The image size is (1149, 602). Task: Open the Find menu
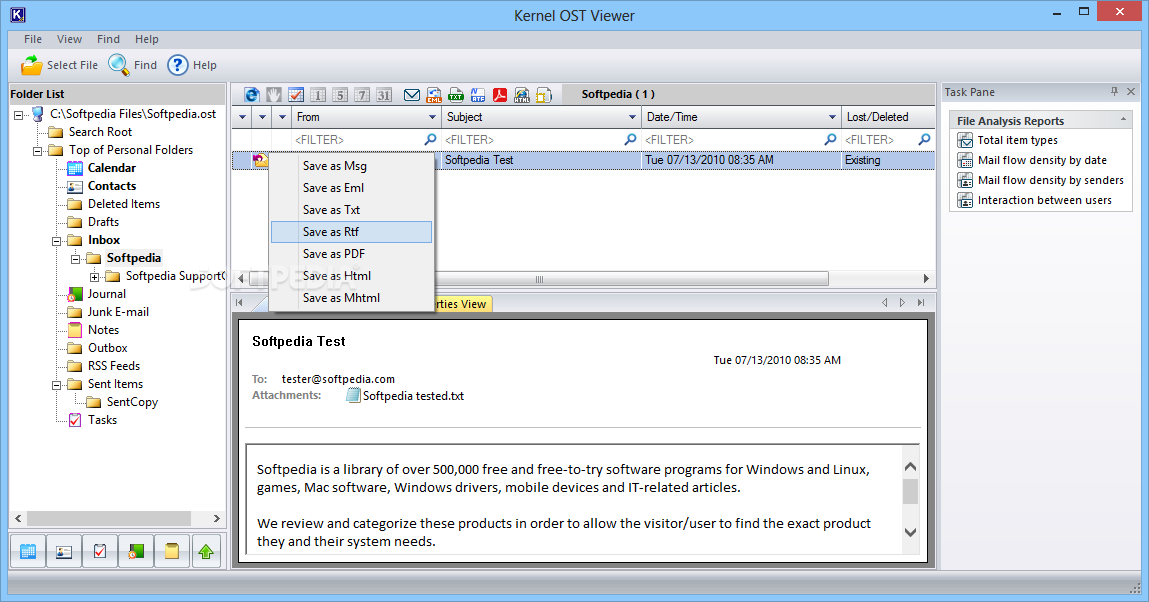108,40
